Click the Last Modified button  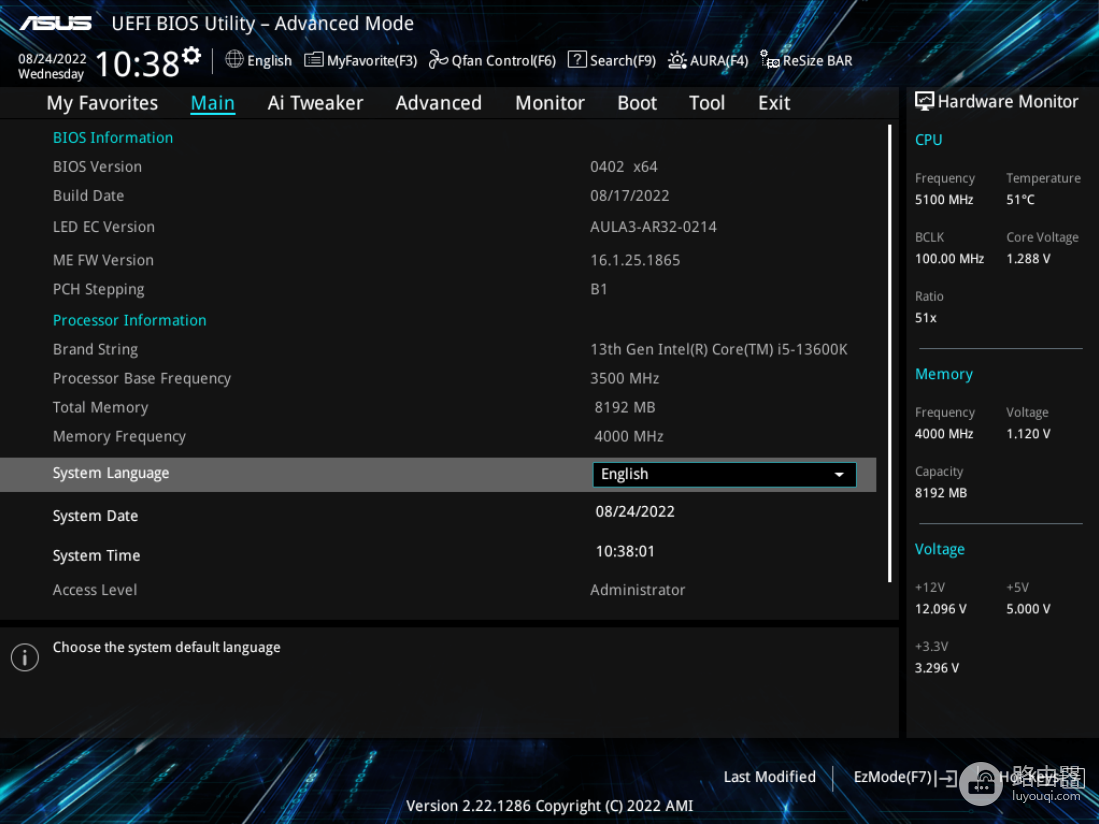click(770, 777)
